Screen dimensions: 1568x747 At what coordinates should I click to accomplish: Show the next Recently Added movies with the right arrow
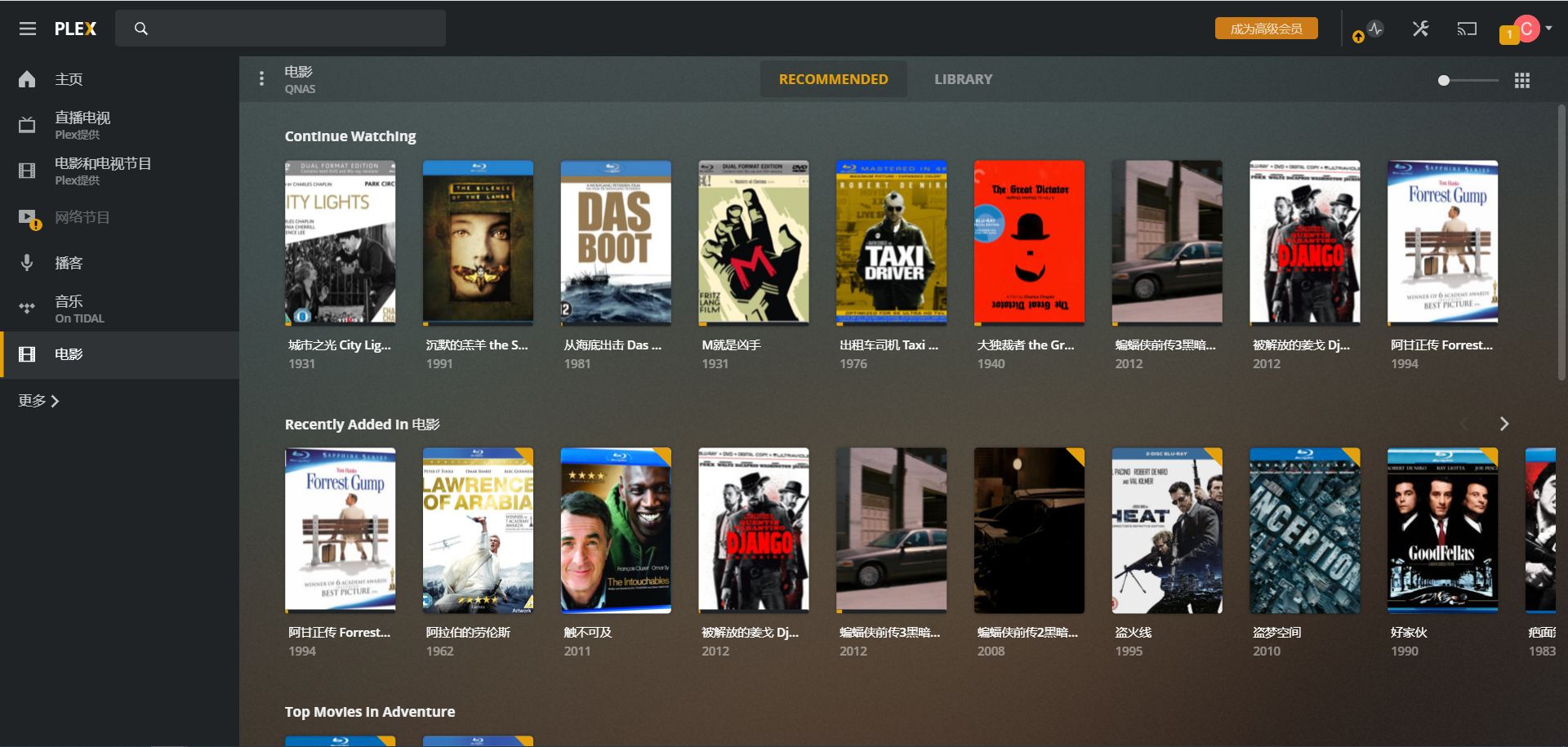[x=1504, y=424]
